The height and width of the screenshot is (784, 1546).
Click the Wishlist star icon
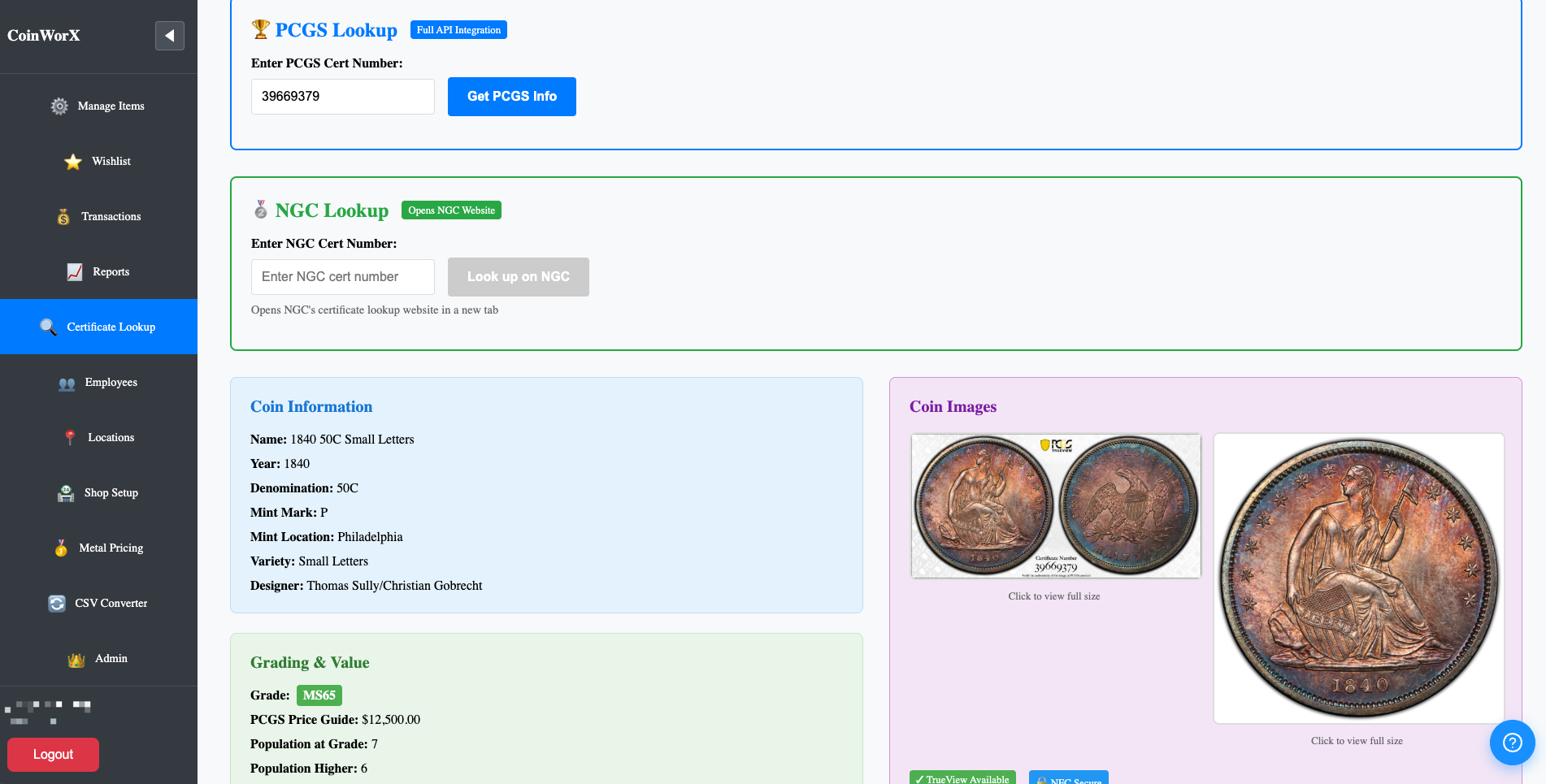coord(73,162)
